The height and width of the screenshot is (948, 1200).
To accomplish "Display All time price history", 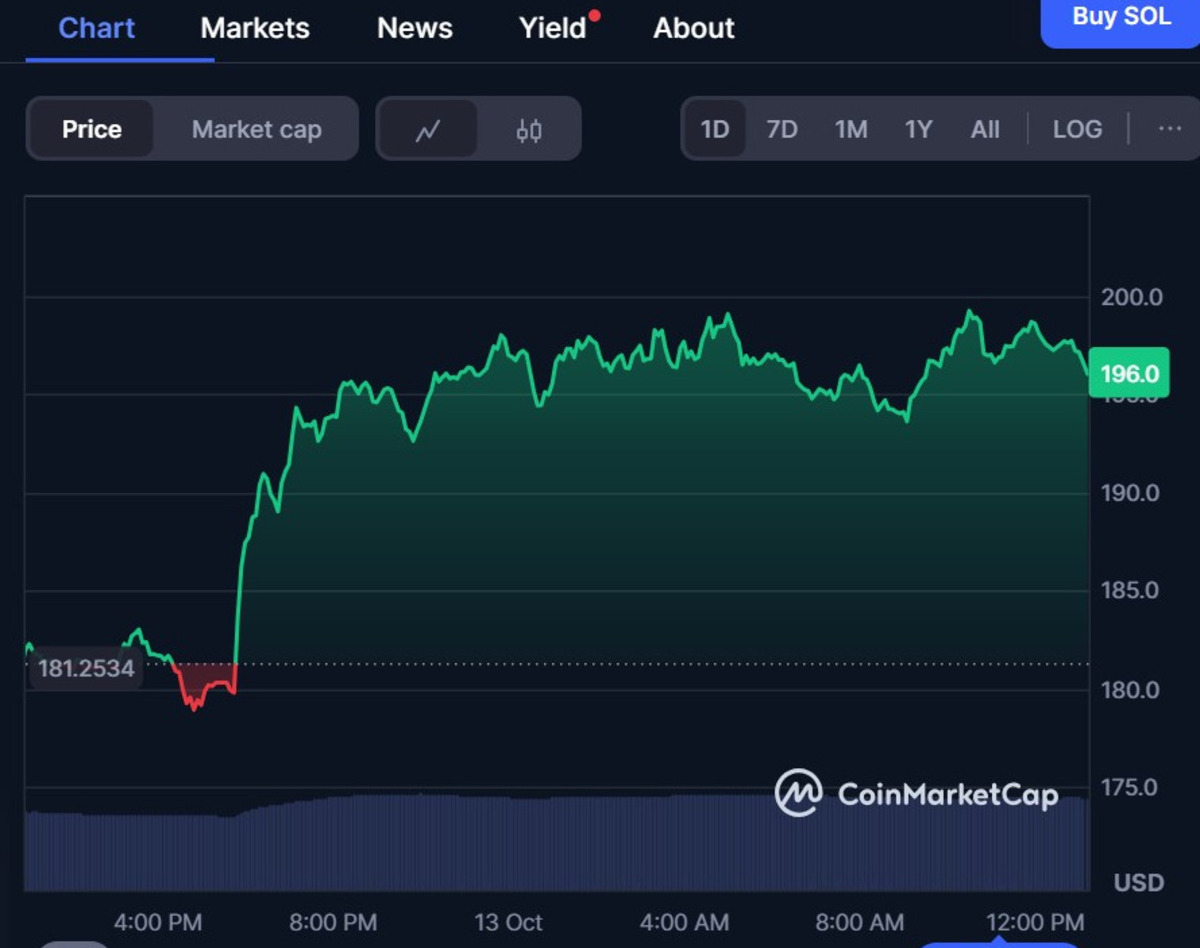I will click(985, 129).
